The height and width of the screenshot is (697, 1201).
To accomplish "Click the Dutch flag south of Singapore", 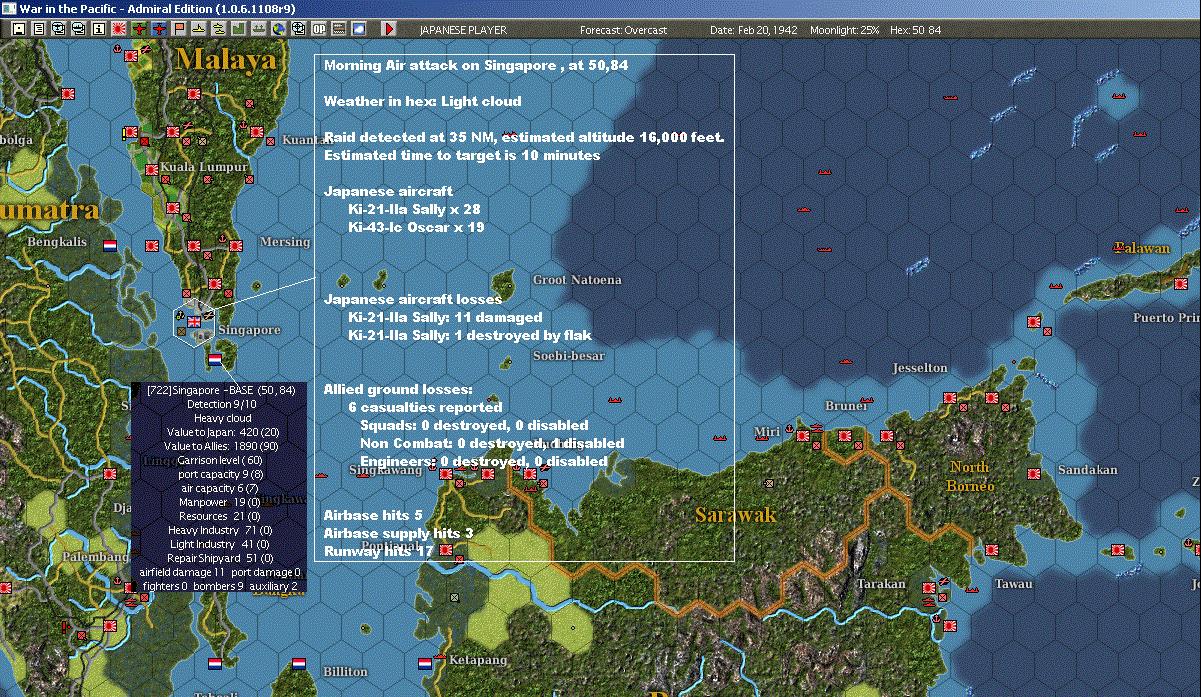I will click(x=215, y=359).
